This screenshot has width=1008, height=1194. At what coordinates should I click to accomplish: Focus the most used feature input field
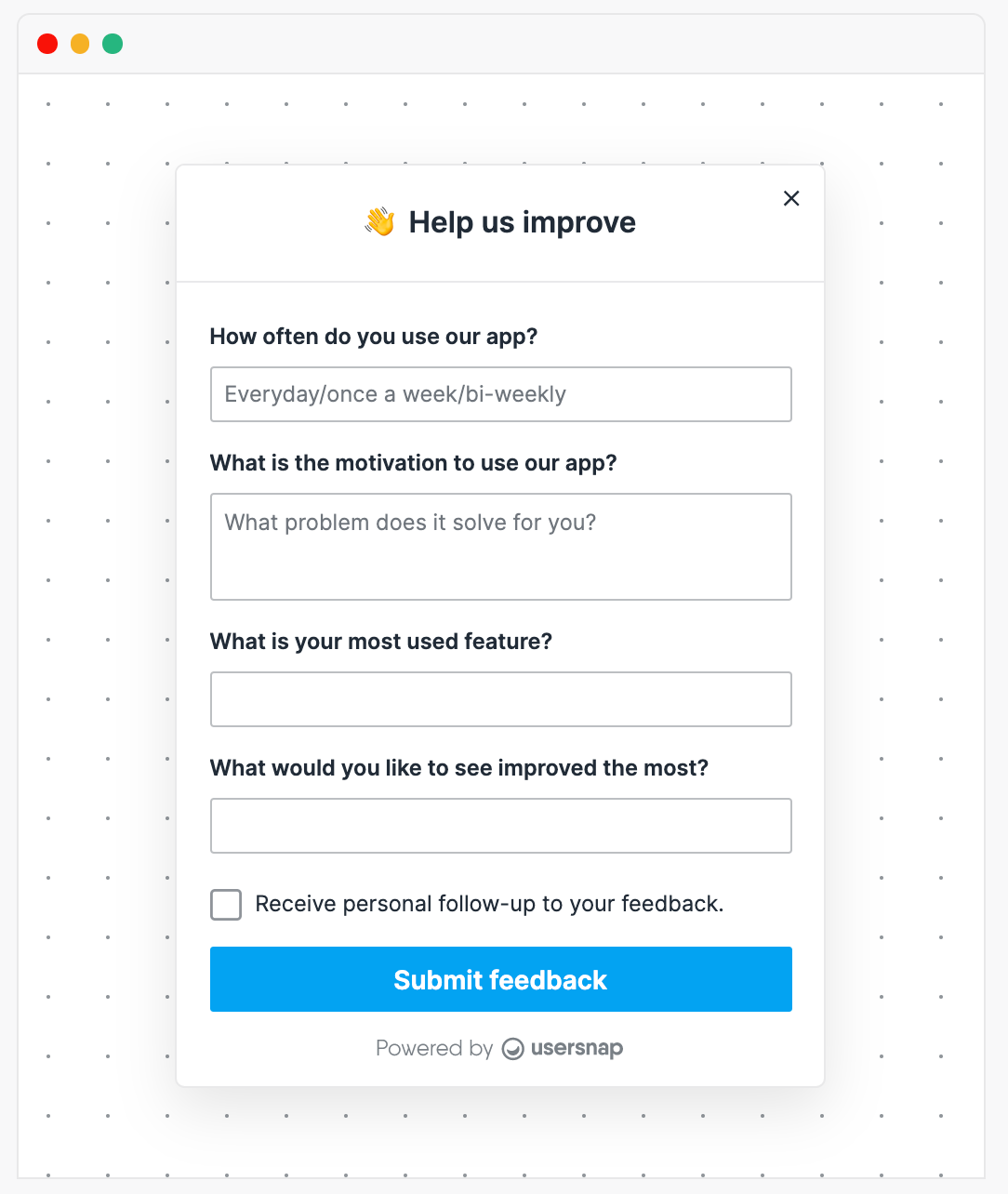tap(501, 699)
